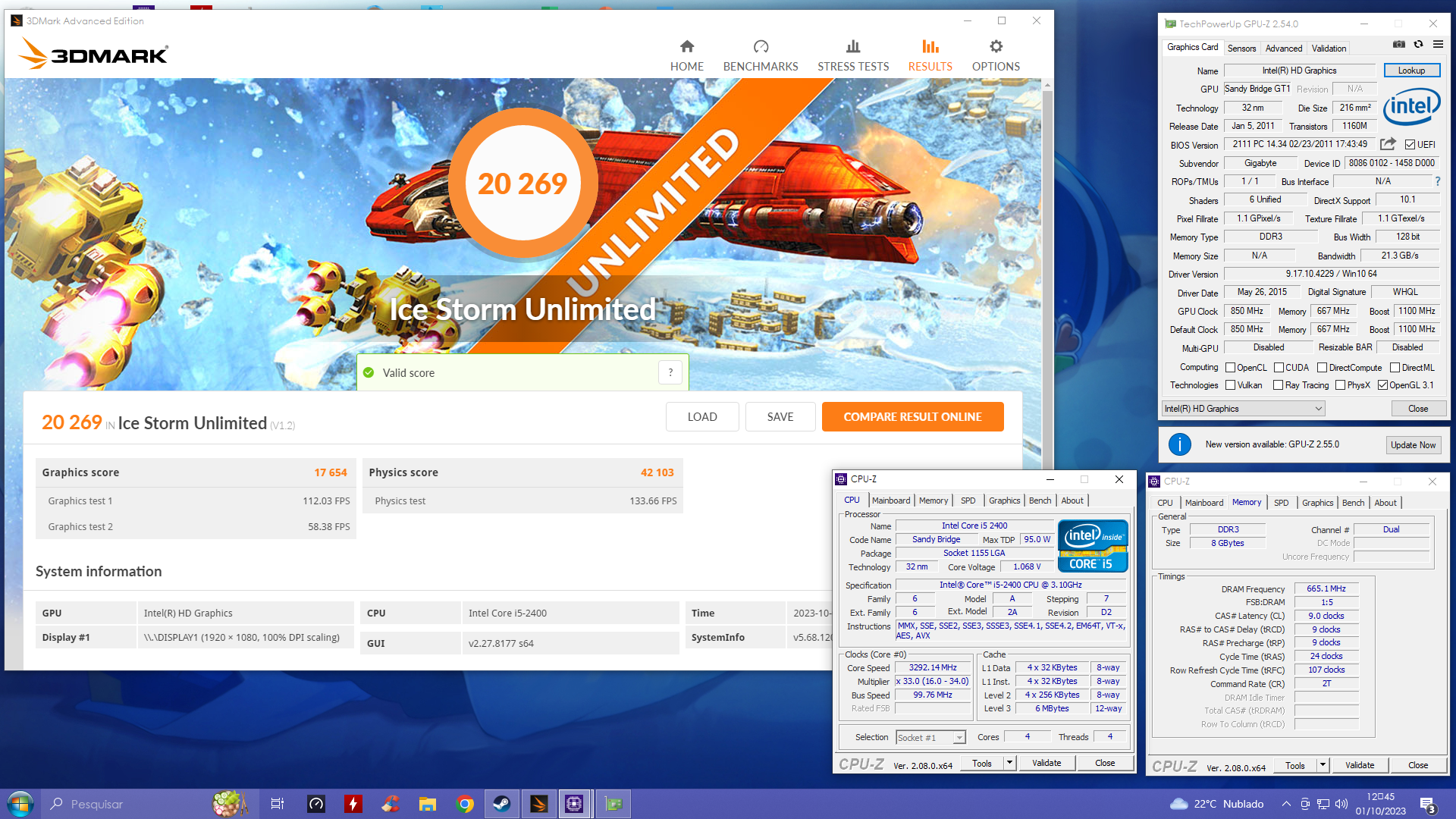Viewport: 1456px width, 819px height.
Task: Toggle the DirectCompute checkbox in GPU-Z
Action: [1322, 368]
